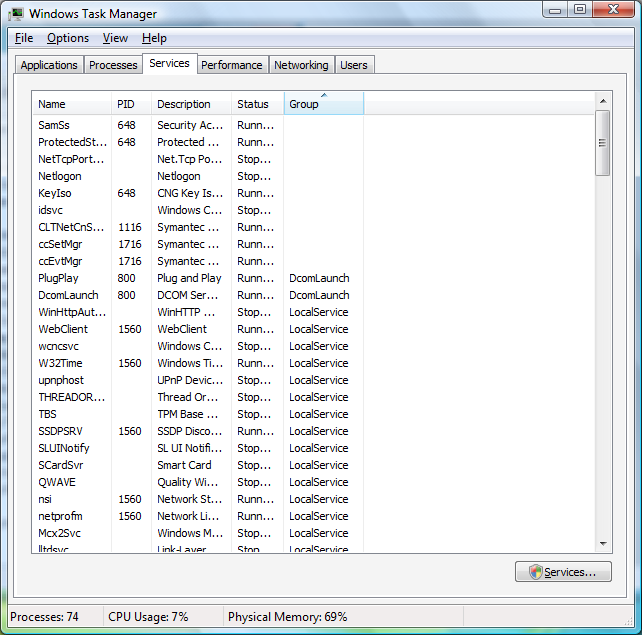The width and height of the screenshot is (642, 635).
Task: Switch to the Processes tab
Action: (x=113, y=65)
